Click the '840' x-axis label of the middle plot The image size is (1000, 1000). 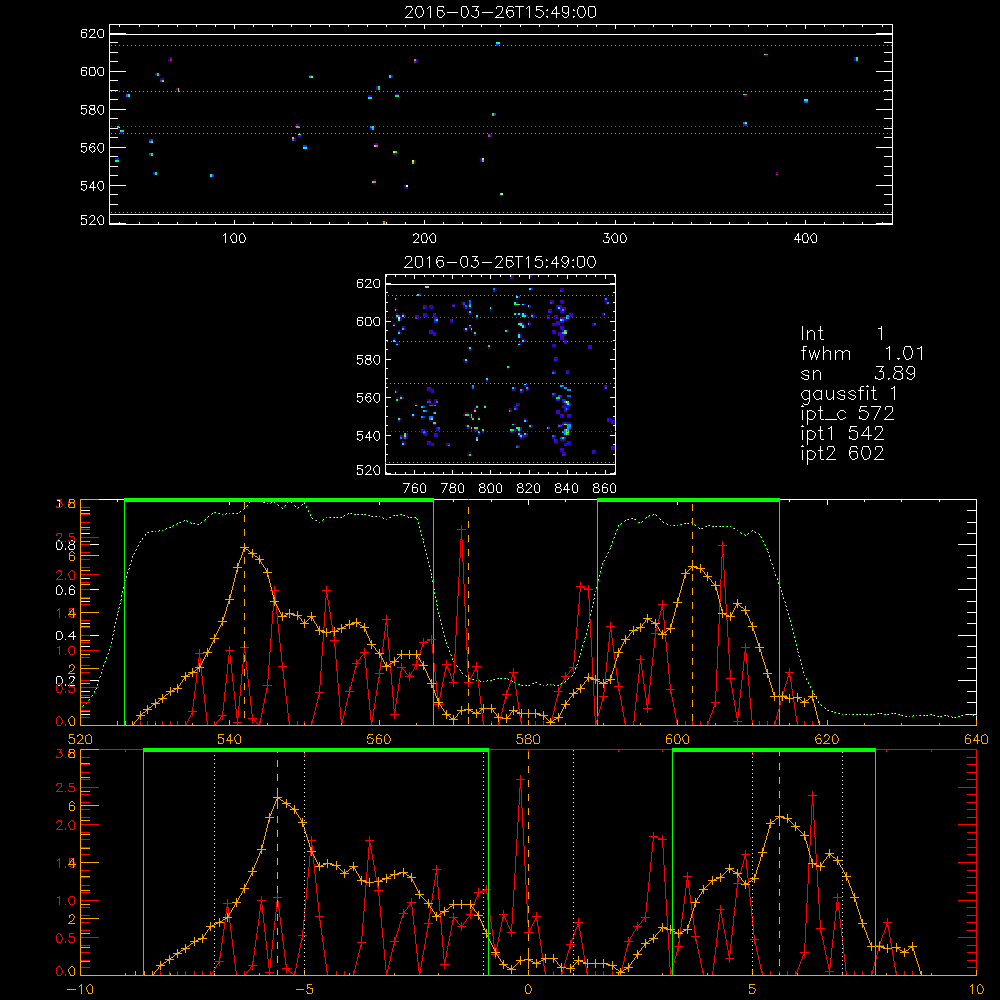(566, 489)
